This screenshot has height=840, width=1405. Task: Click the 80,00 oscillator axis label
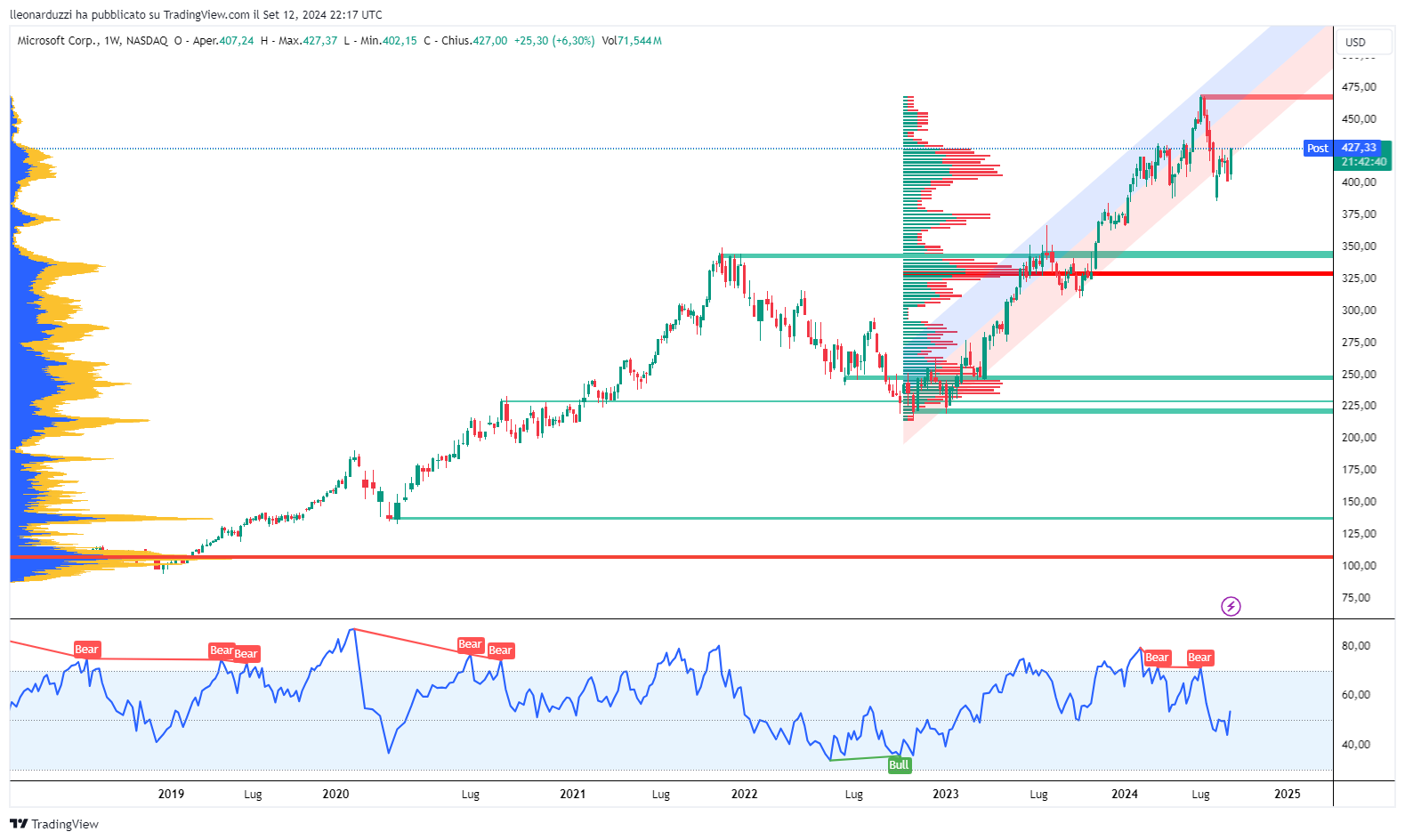[x=1356, y=645]
